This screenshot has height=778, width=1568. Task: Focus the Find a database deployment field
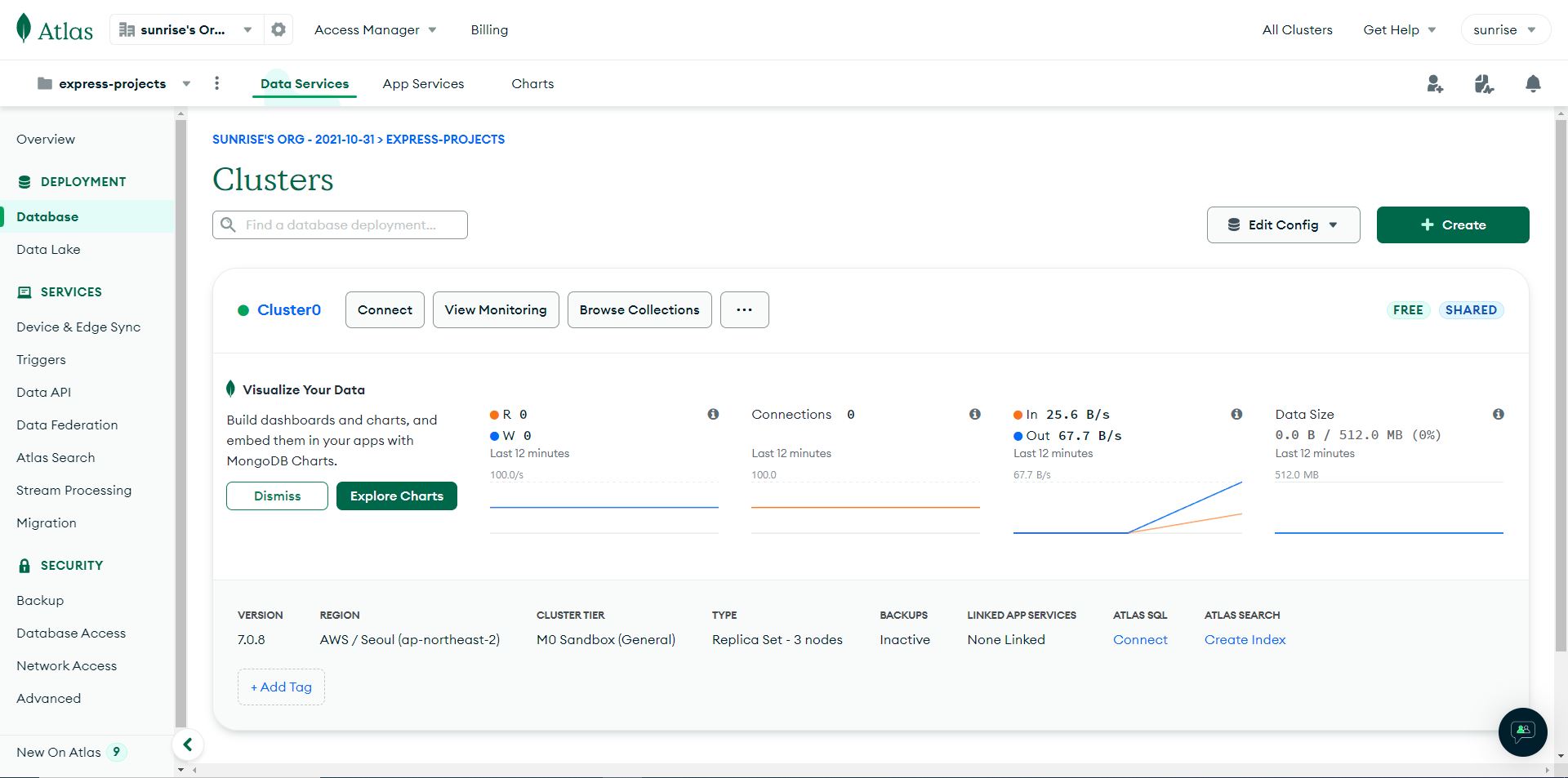pos(340,225)
